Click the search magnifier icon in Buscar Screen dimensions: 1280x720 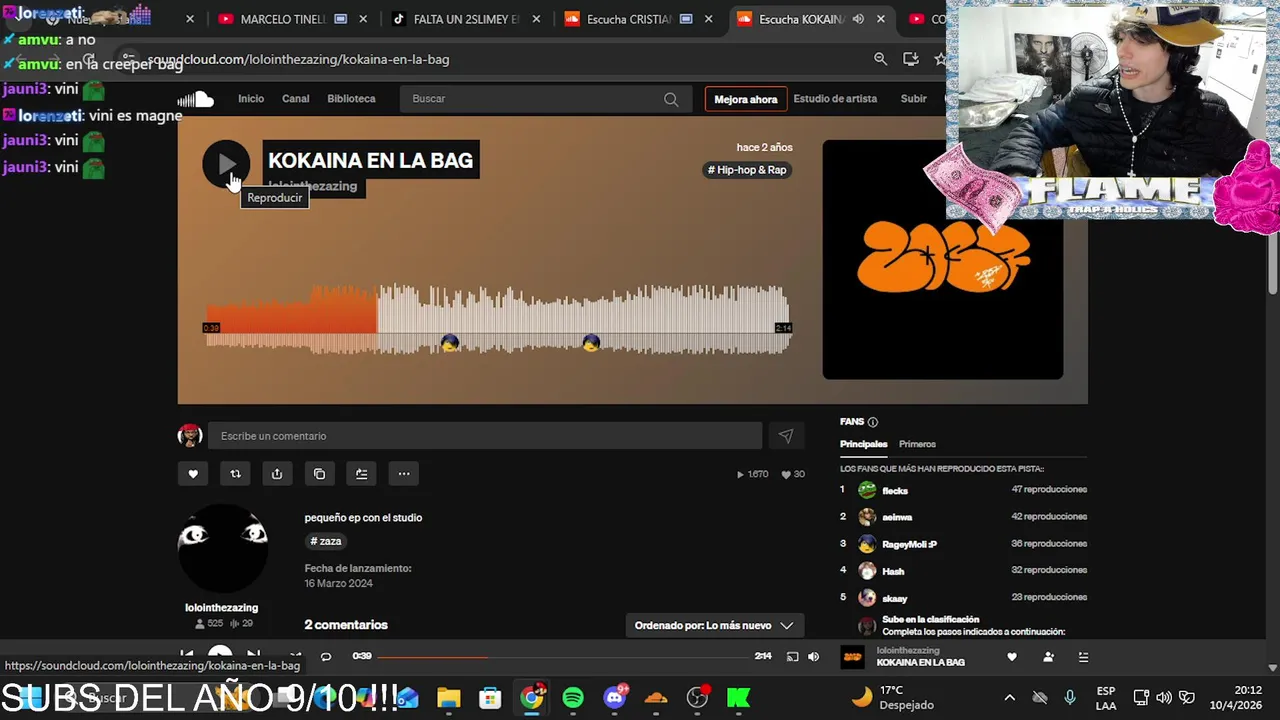point(671,99)
